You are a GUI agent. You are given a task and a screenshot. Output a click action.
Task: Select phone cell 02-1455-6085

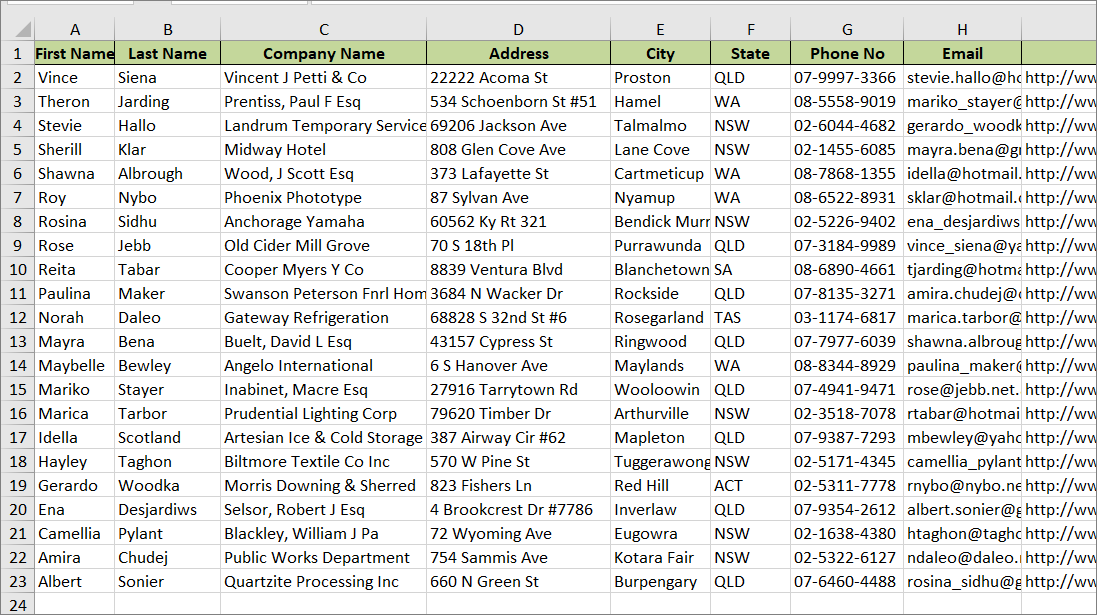(847, 150)
